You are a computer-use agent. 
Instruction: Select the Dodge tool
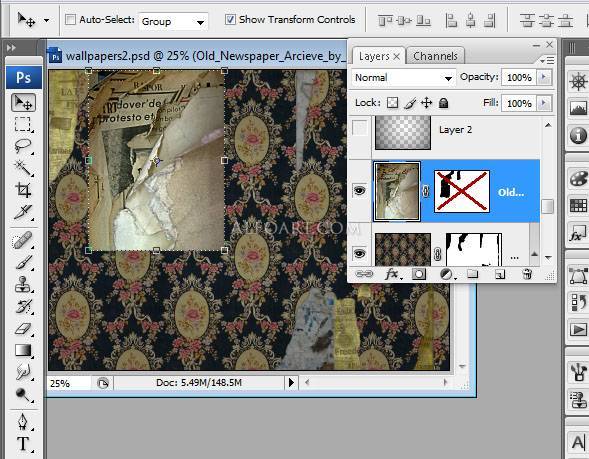tap(23, 394)
